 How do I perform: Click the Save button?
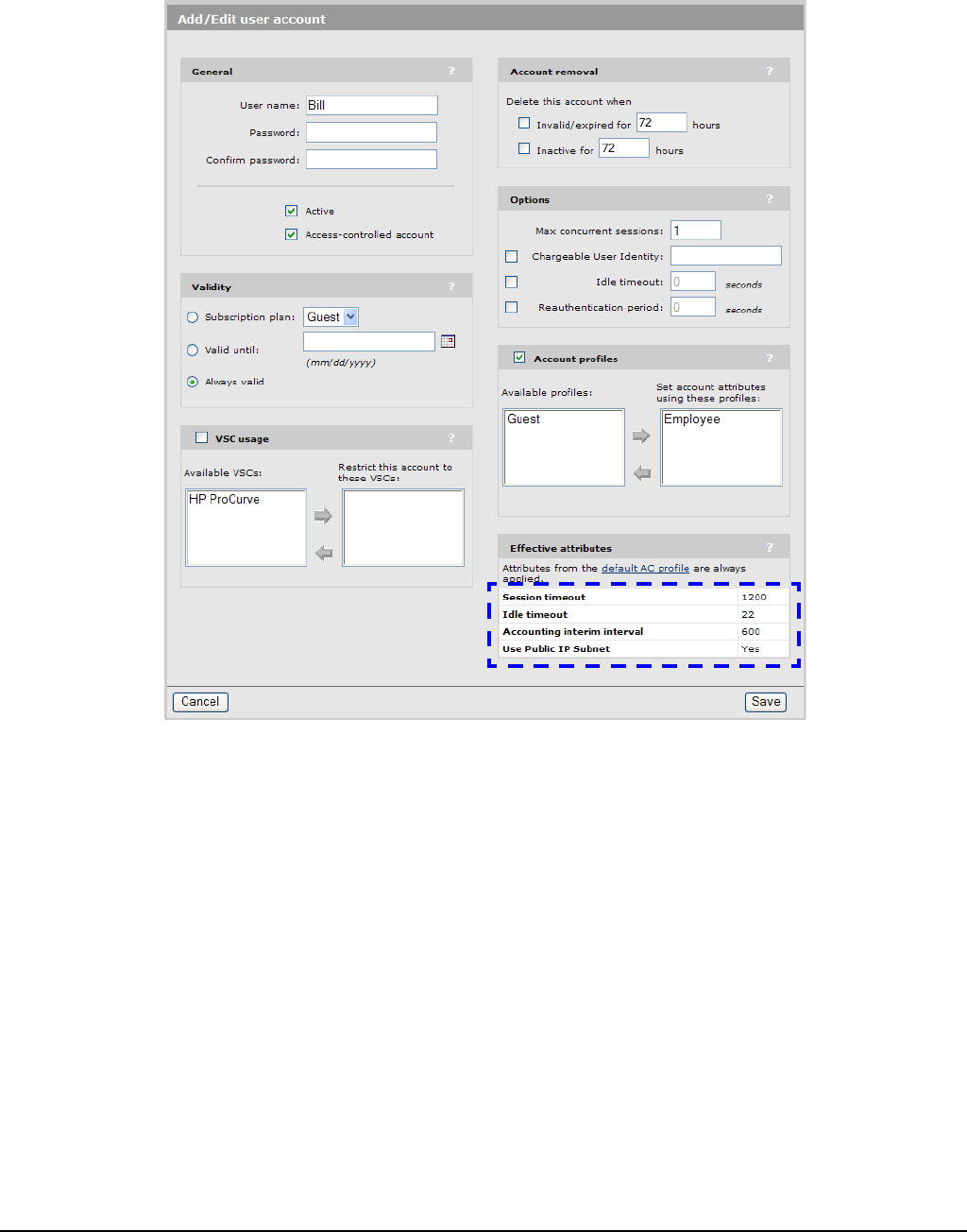pyautogui.click(x=766, y=702)
